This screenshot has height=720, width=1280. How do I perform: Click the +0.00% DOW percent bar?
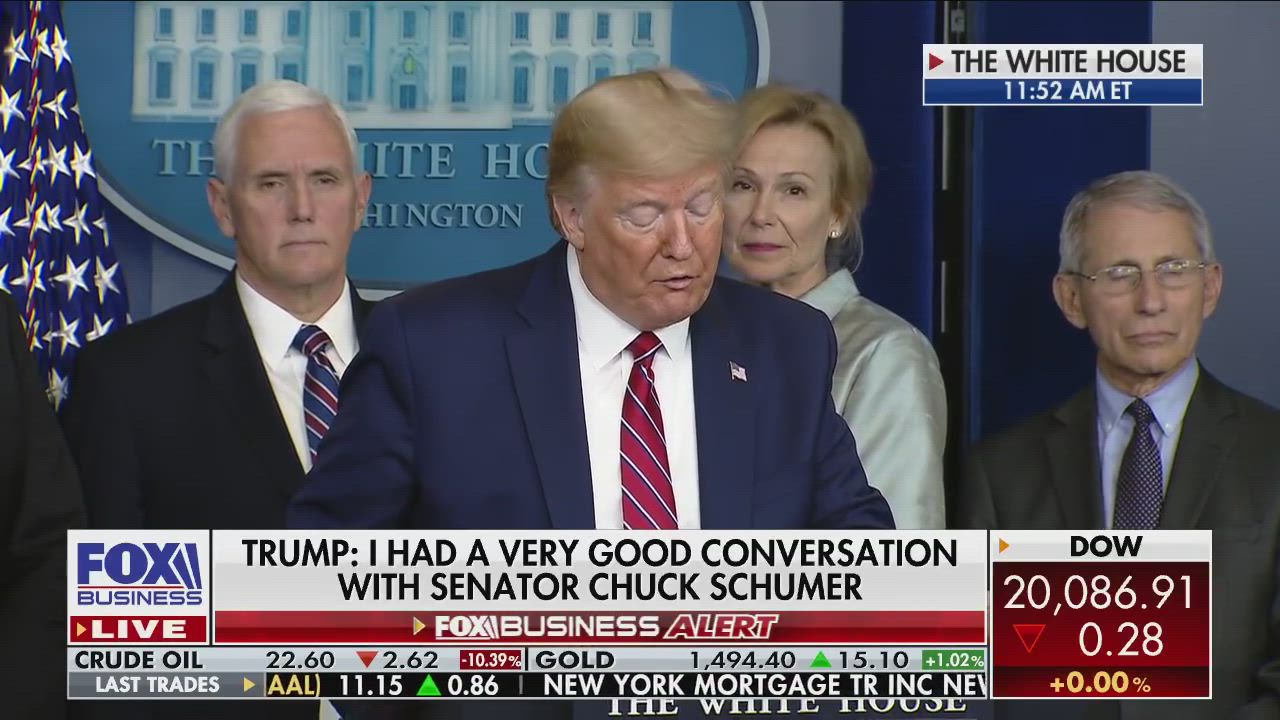1100,685
